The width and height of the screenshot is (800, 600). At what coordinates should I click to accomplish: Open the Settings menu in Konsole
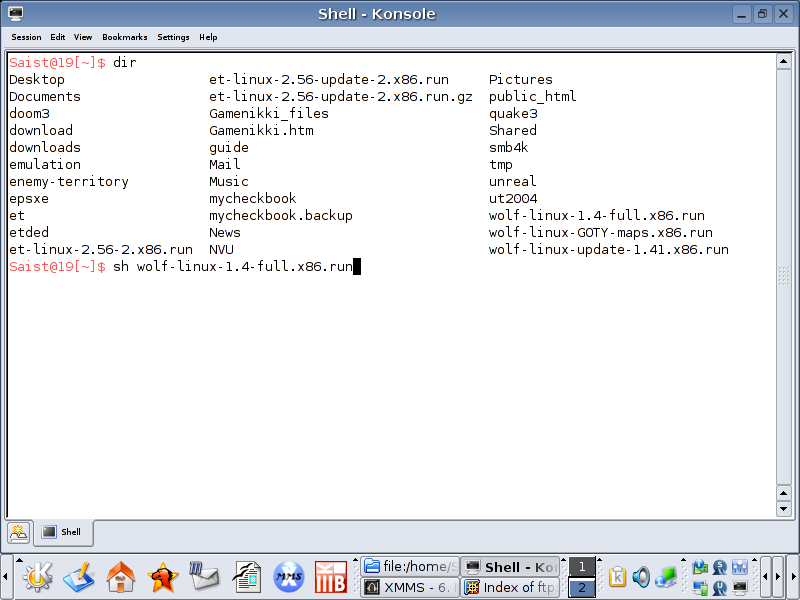click(x=173, y=37)
